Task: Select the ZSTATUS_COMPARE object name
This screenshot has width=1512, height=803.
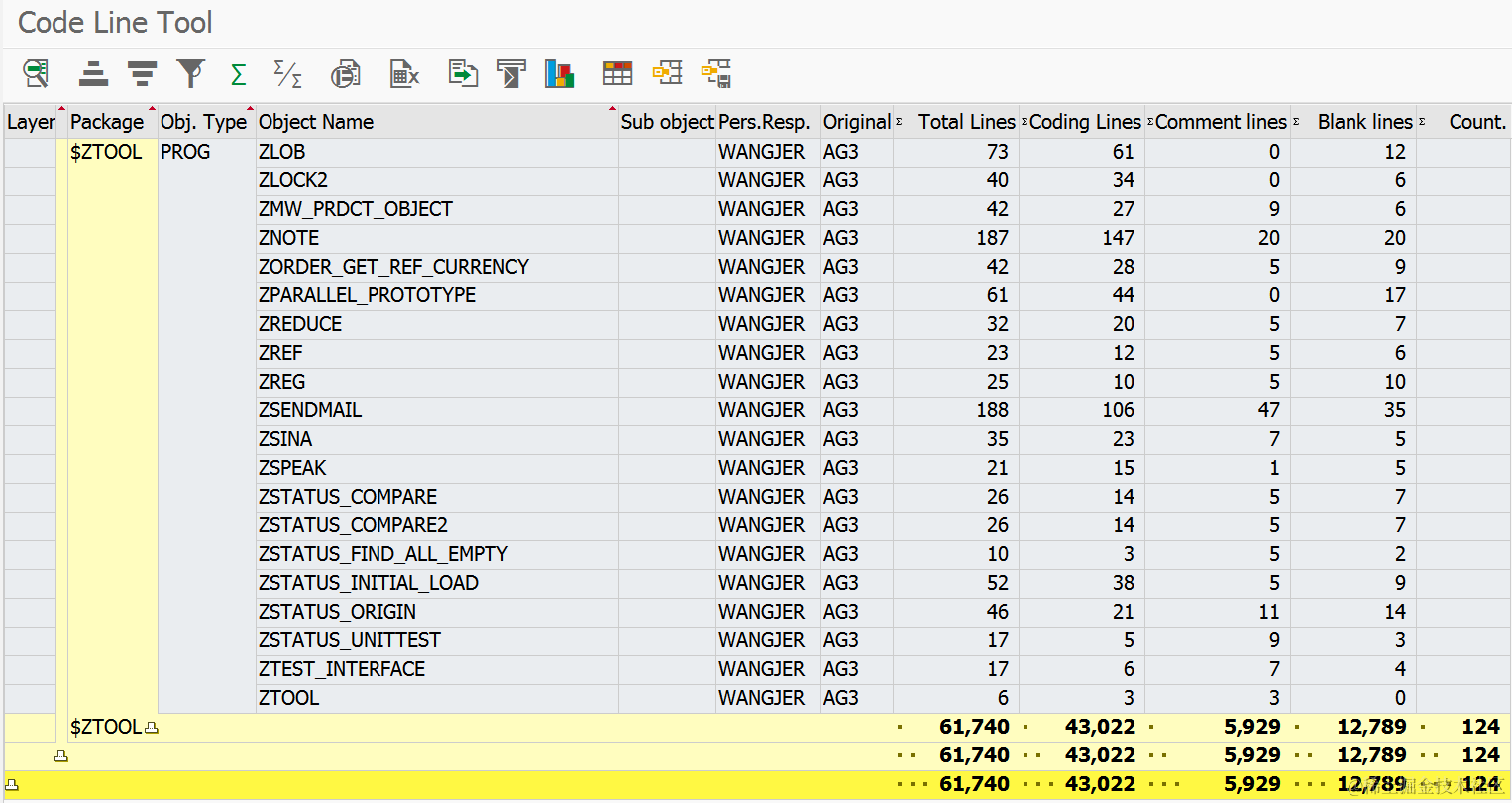Action: click(348, 497)
